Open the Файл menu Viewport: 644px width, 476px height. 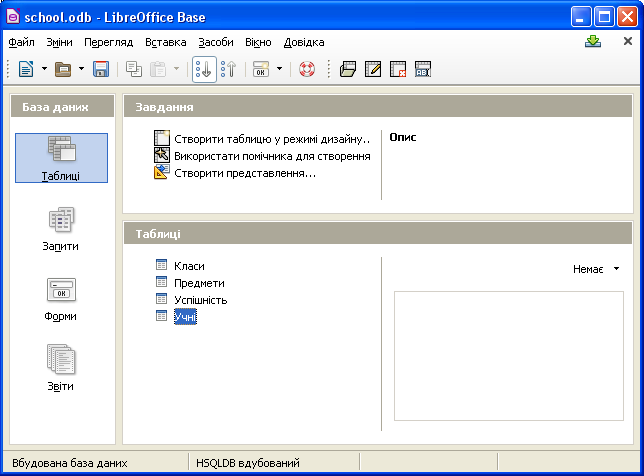[x=21, y=43]
